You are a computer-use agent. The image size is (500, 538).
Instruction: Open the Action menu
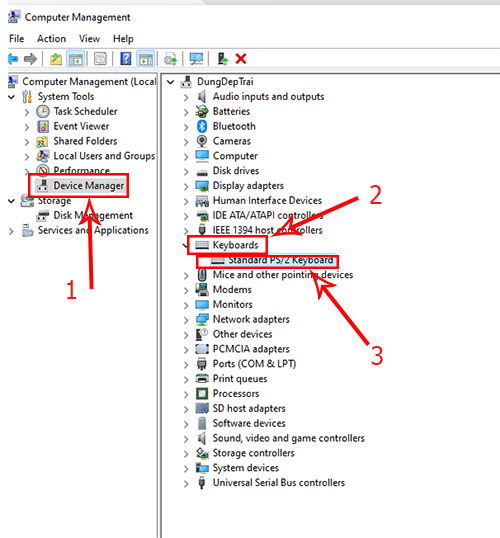[51, 39]
